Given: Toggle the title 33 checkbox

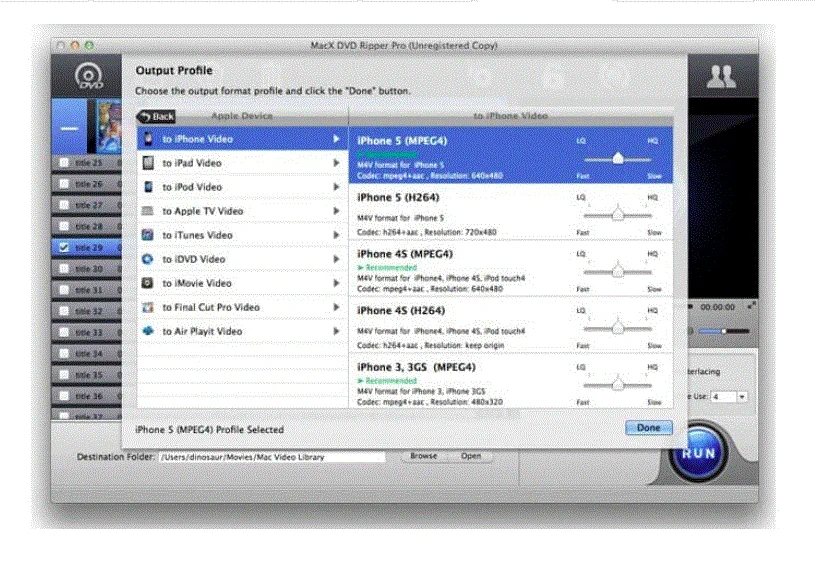Looking at the screenshot, I should [64, 332].
